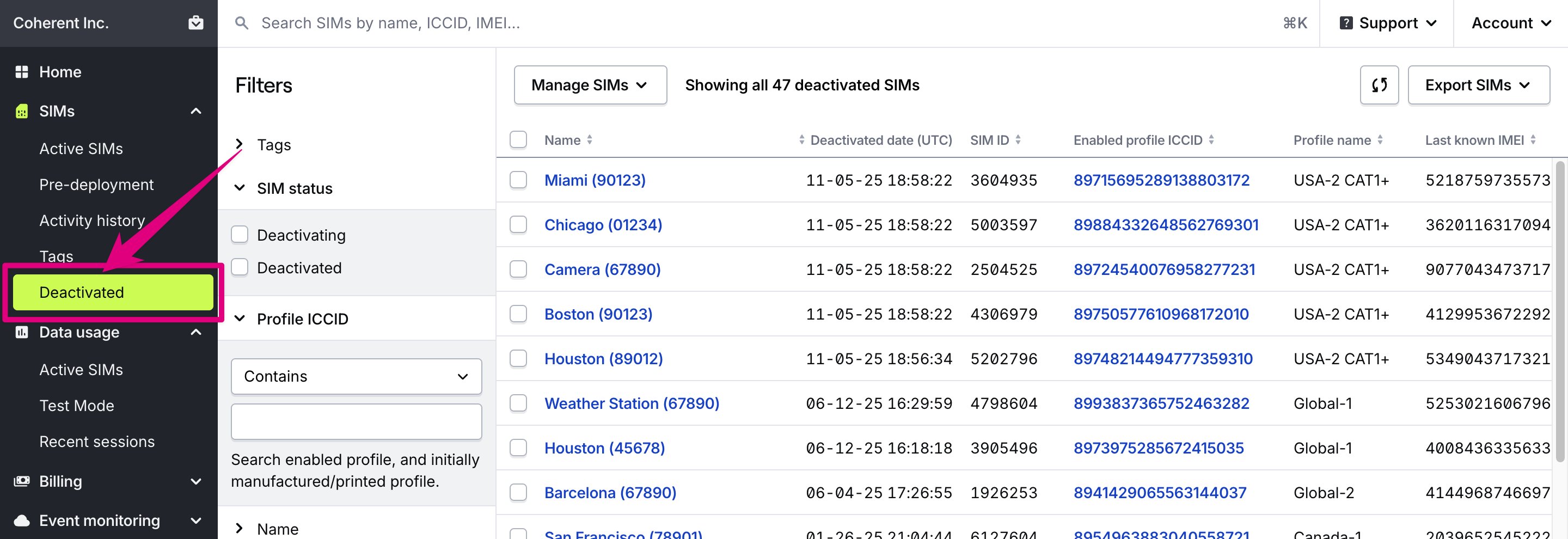Screen dimensions: 1568x539
Task: Select the Camera (67890) row checkbox
Action: click(518, 269)
